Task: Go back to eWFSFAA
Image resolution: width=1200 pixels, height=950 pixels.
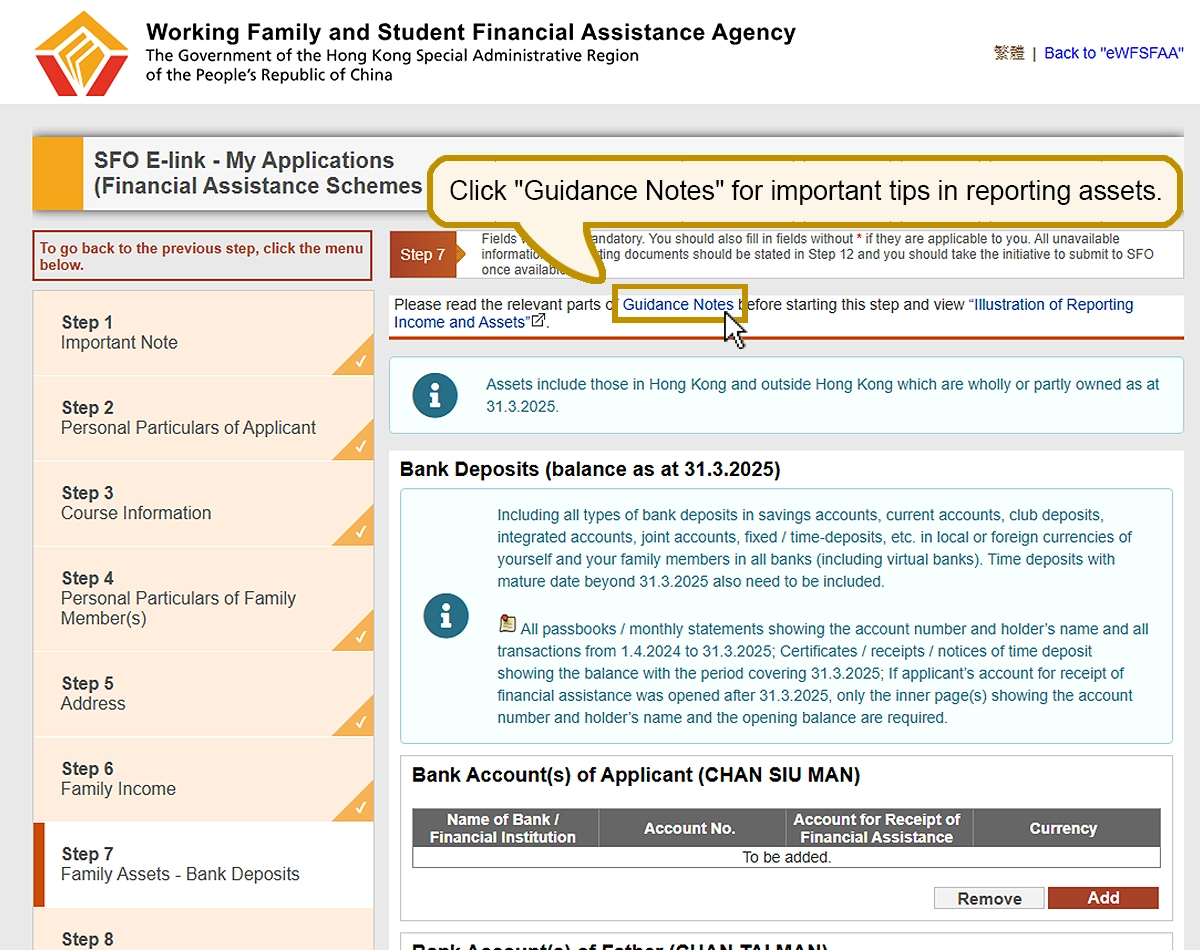Action: tap(1113, 53)
